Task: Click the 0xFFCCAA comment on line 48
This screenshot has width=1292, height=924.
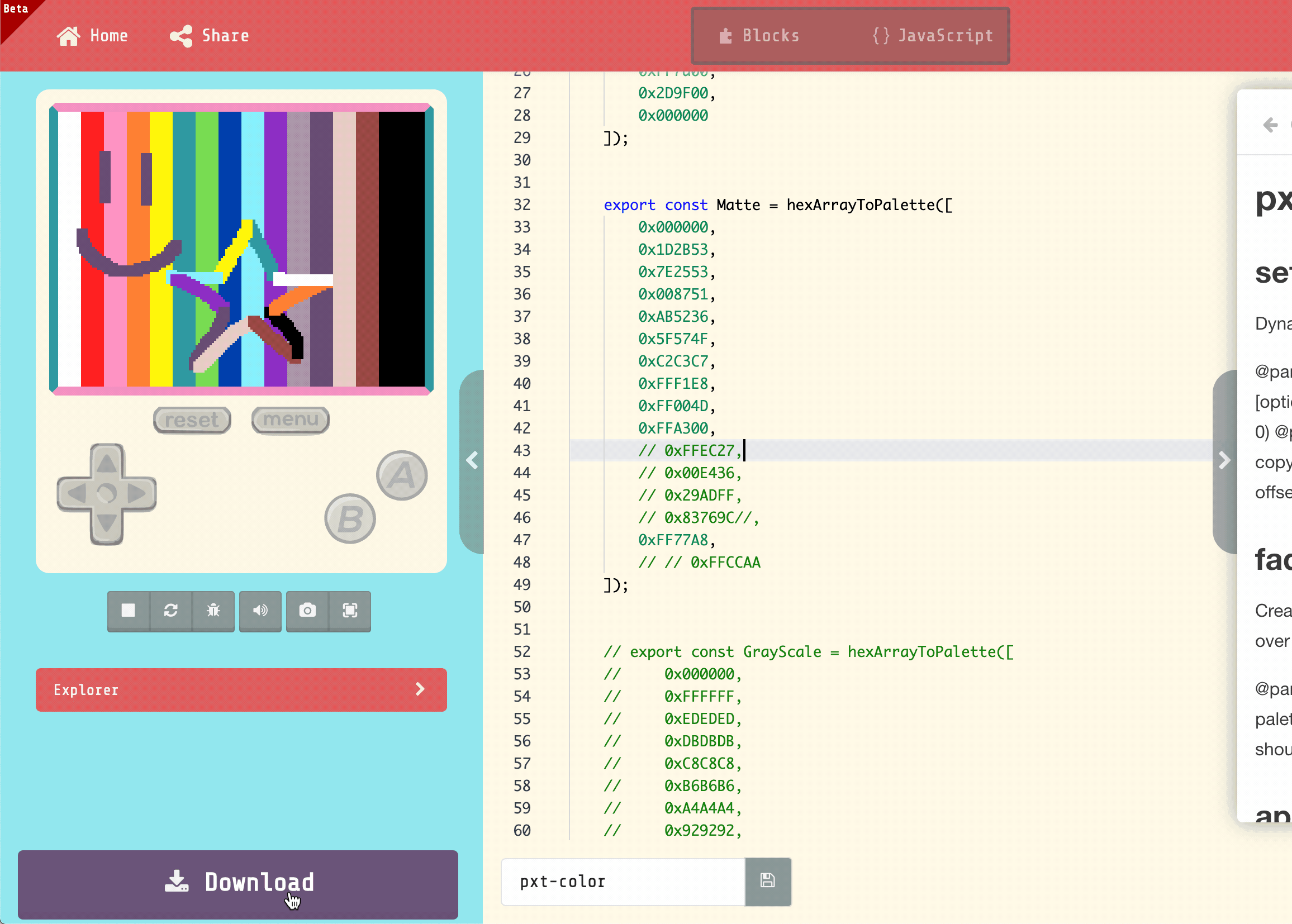Action: (x=700, y=562)
